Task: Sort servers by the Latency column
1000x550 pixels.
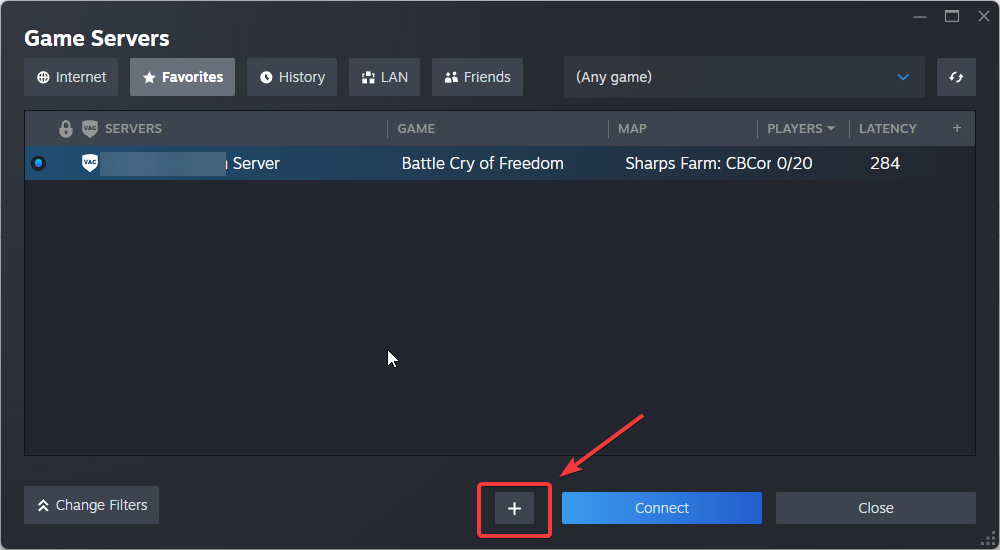Action: [x=887, y=129]
